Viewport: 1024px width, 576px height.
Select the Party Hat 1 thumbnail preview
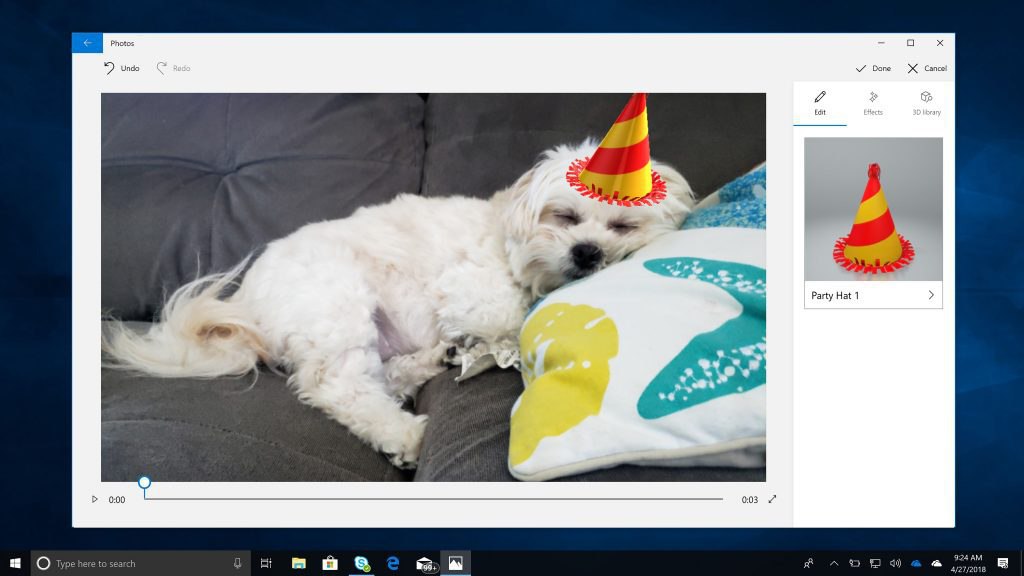(873, 209)
